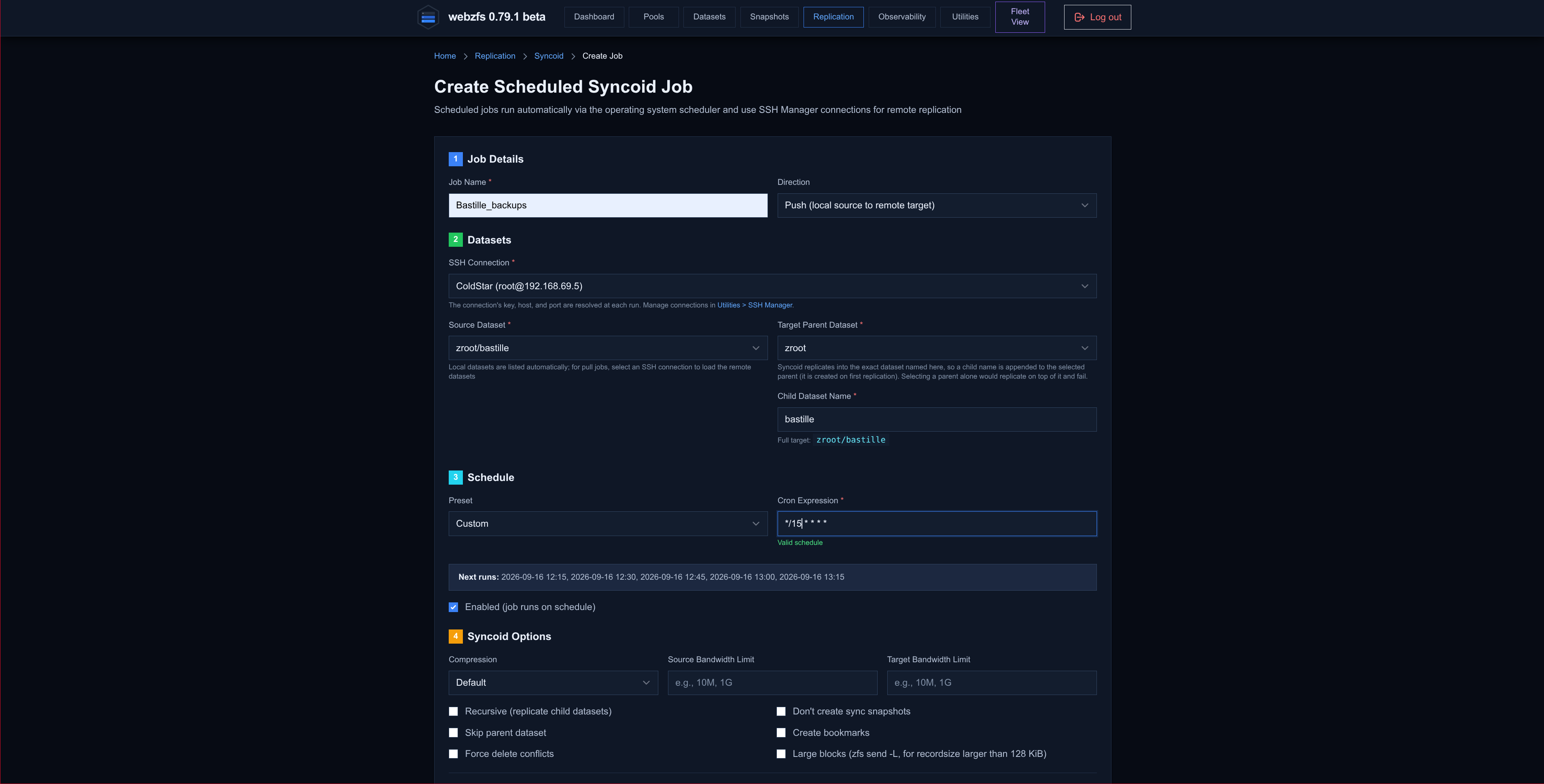Click the chevron arrow in the SSH Connection field
This screenshot has width=1544, height=784.
pos(1084,286)
